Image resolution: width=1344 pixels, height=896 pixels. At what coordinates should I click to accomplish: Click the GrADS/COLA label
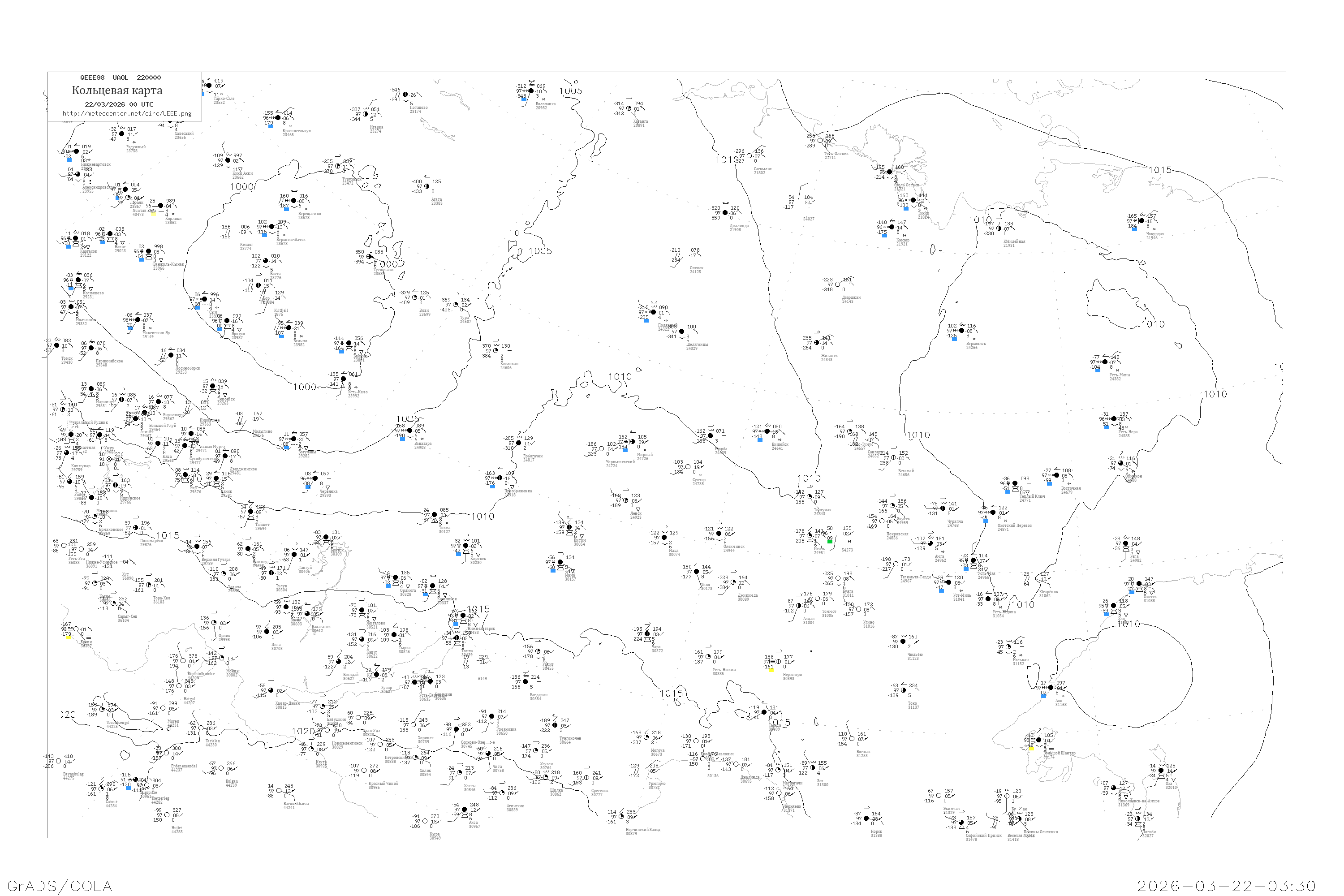[x=60, y=886]
